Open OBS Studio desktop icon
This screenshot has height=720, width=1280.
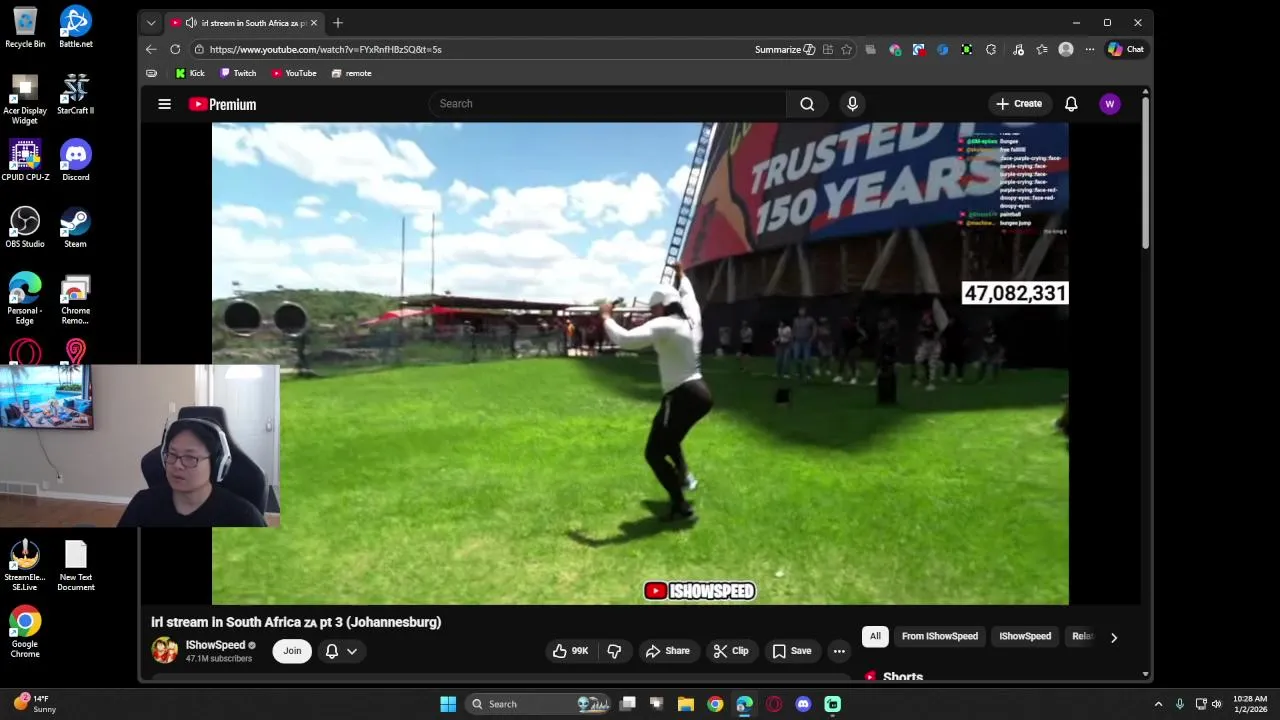25,227
